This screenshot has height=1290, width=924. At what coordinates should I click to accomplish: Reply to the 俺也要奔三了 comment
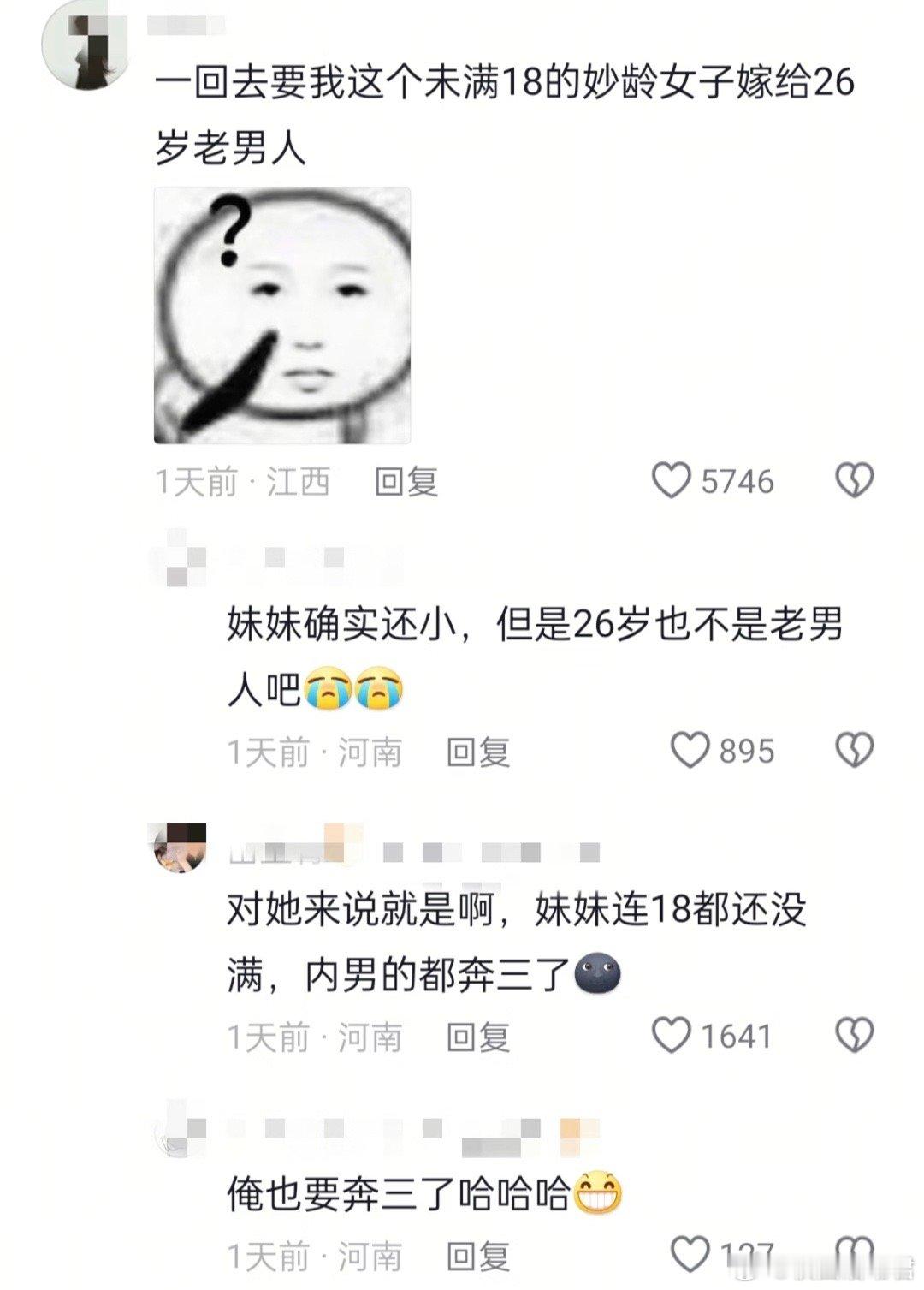tap(478, 1257)
